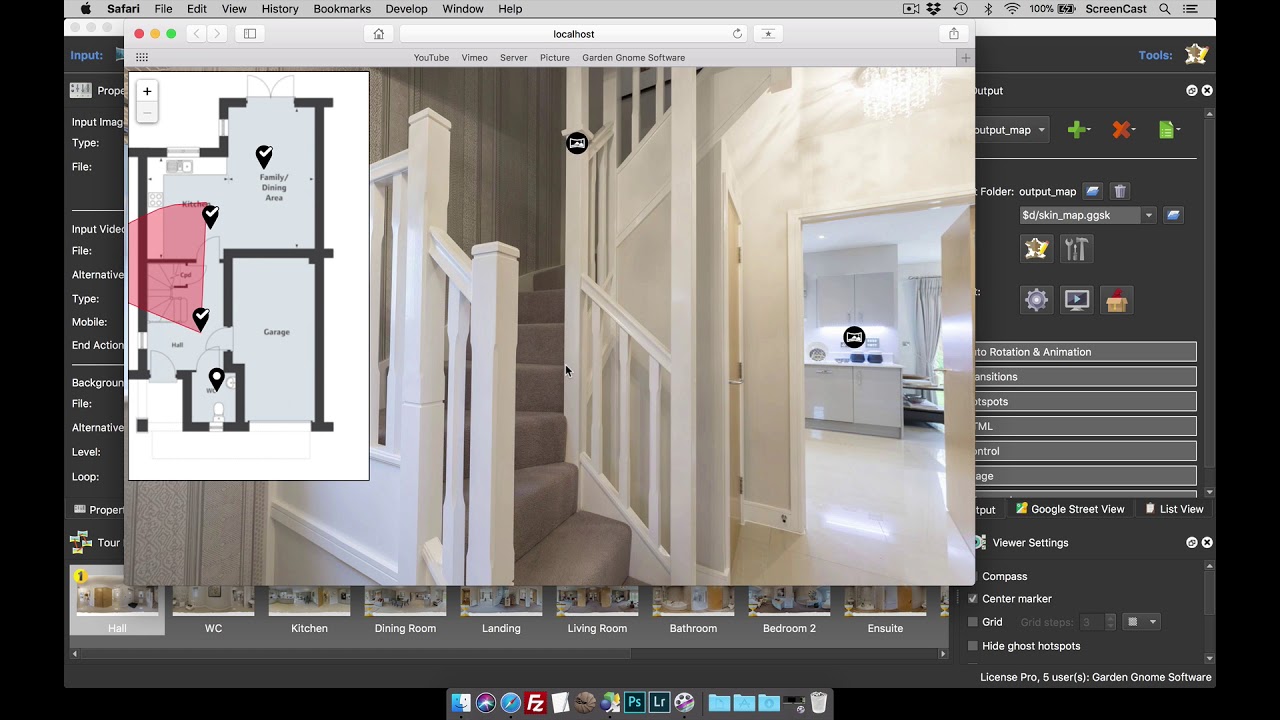1280x720 pixels.
Task: Open the Develop menu
Action: click(406, 9)
